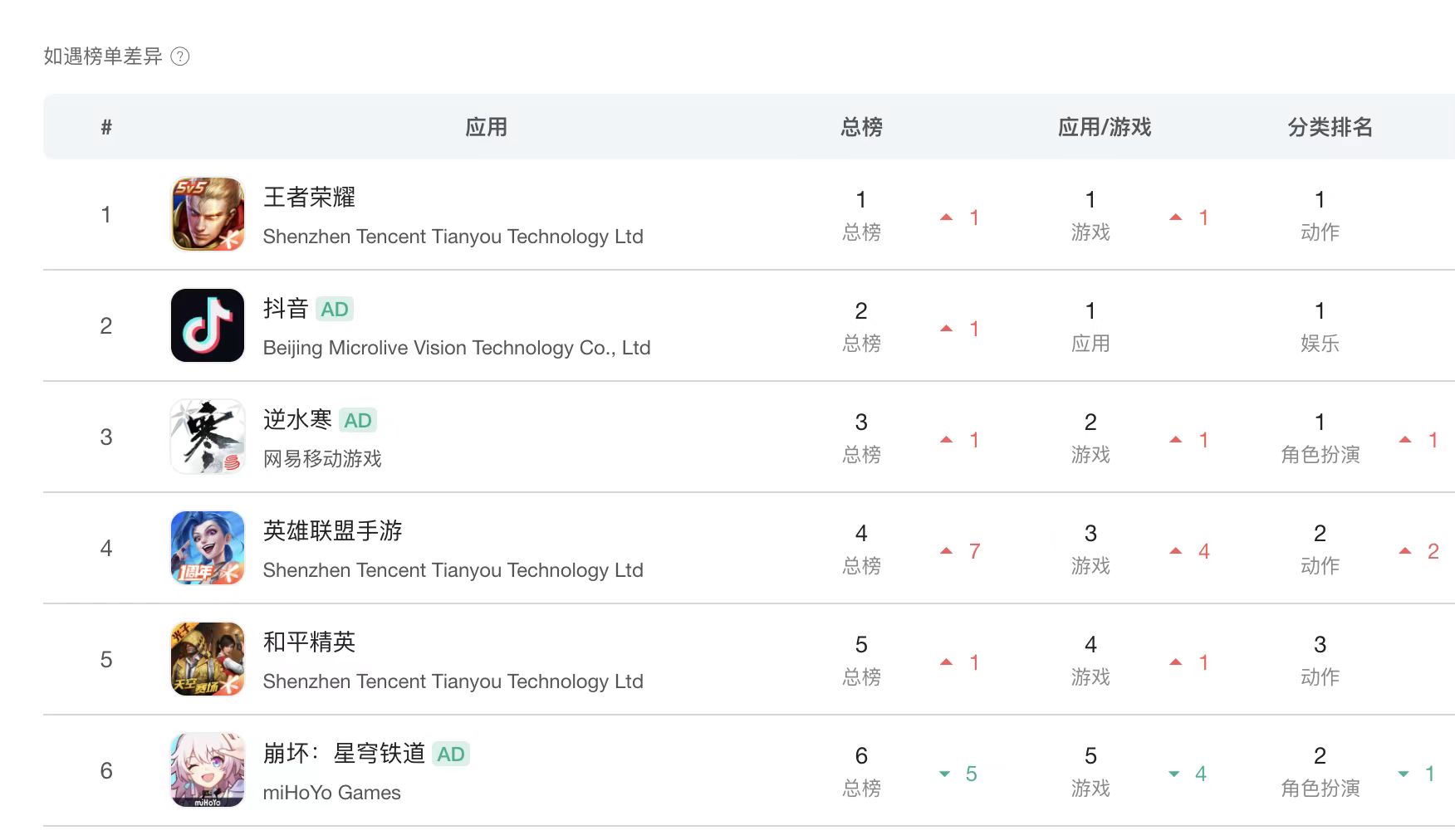Viewport: 1455px width, 840px height.
Task: Open the 抖音 app title
Action: (286, 309)
